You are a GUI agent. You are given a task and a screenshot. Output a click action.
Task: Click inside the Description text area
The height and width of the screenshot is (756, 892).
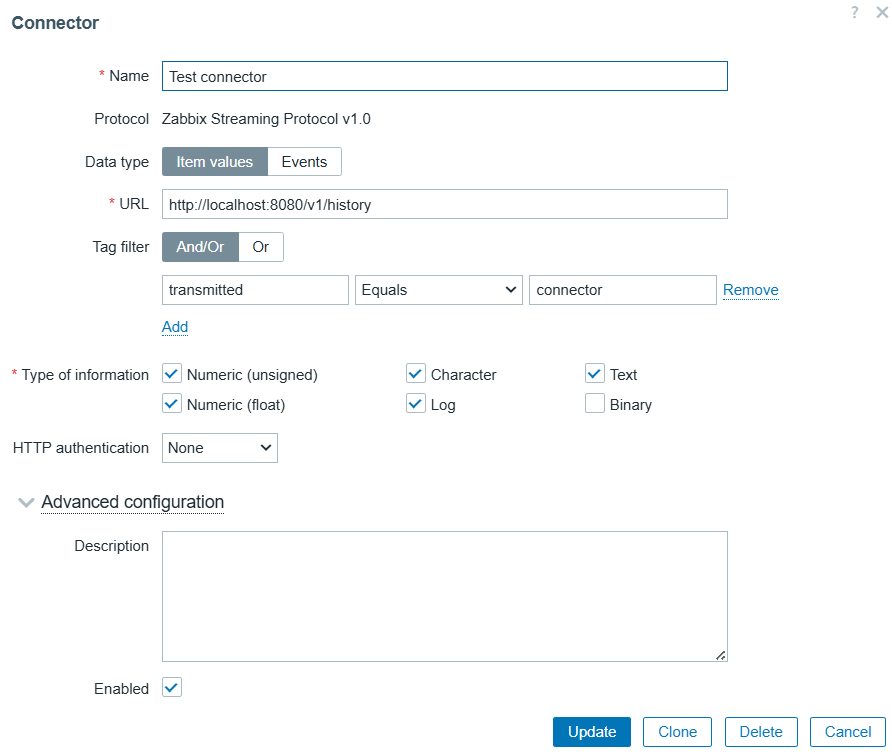444,596
